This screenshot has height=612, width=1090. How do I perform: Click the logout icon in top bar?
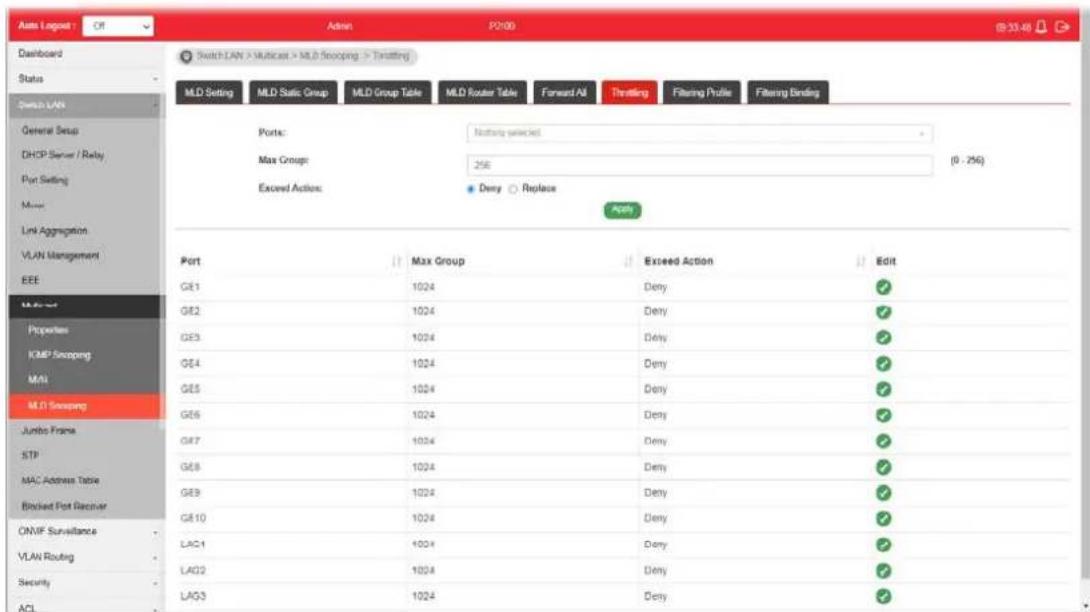(1062, 27)
